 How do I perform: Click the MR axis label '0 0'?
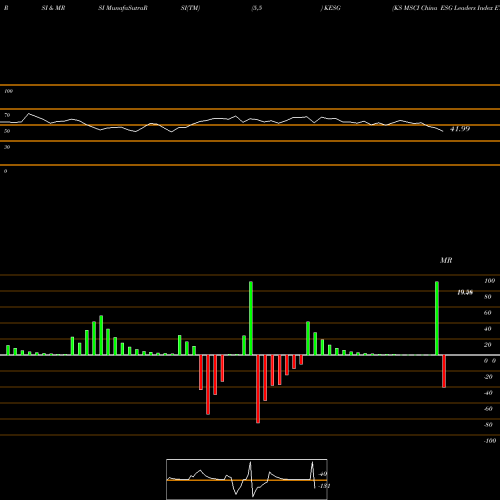[x=490, y=361]
